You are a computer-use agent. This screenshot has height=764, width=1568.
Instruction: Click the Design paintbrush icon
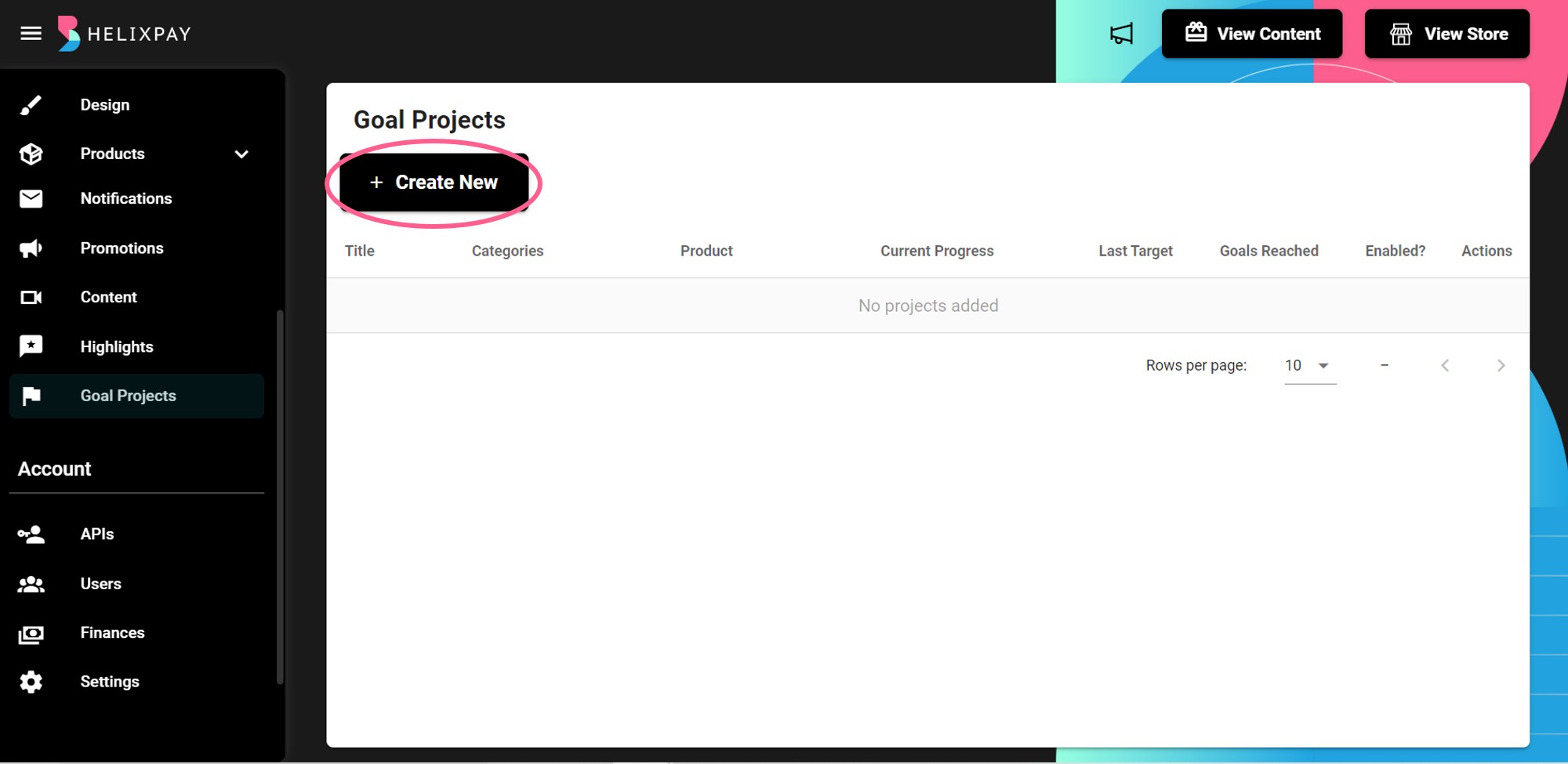pos(31,105)
